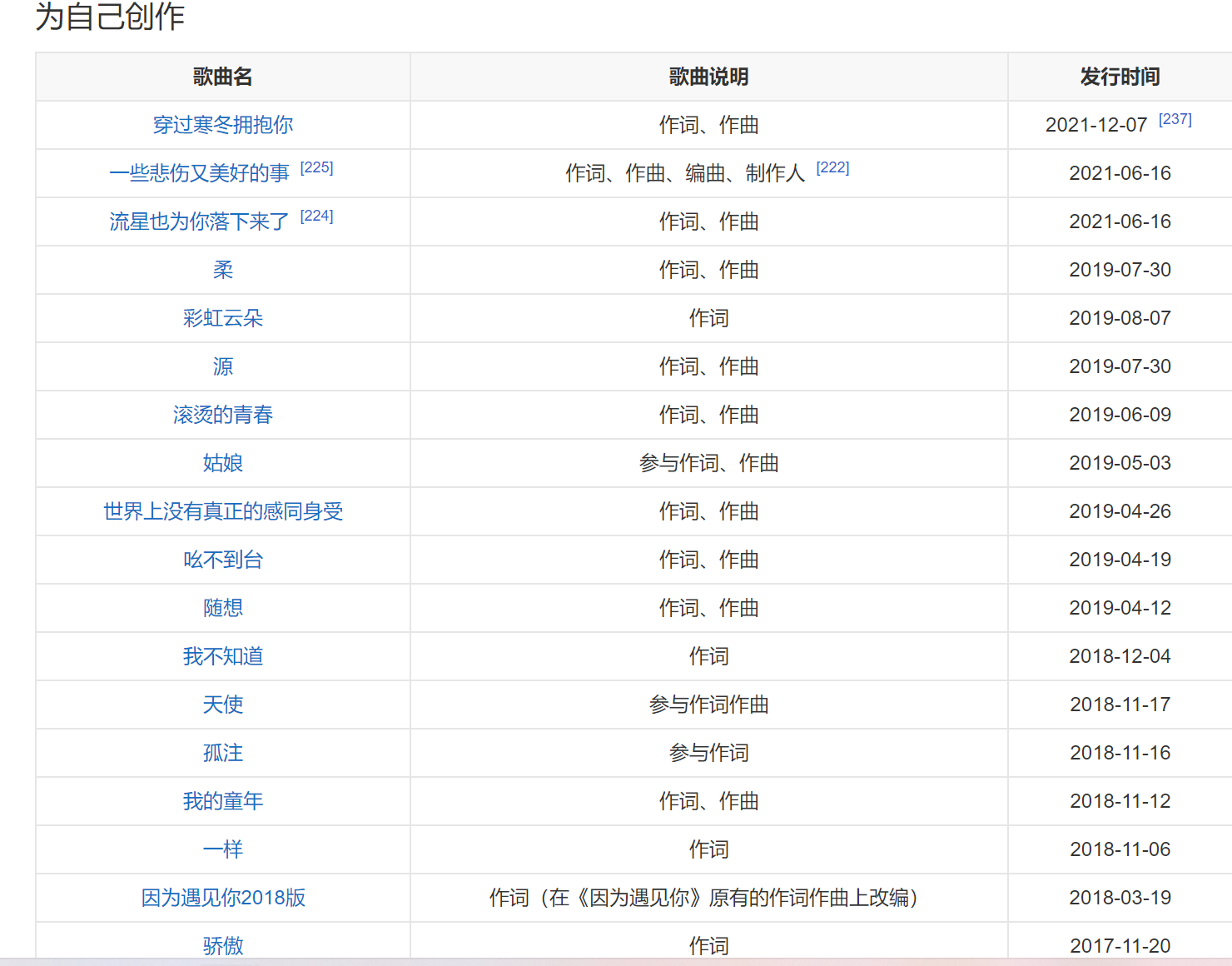Open the song page for 彩虹云朵
This screenshot has width=1232, height=966.
tap(221, 318)
